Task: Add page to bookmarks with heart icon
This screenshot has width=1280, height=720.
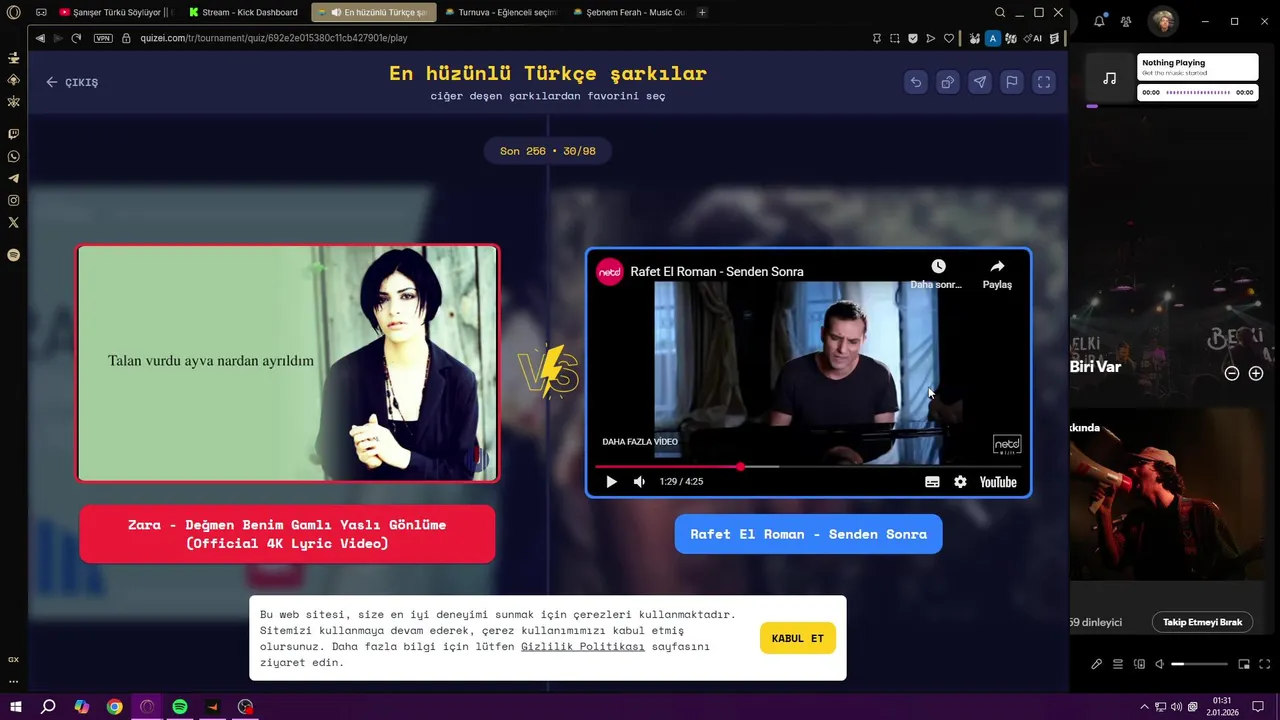Action: tap(949, 38)
